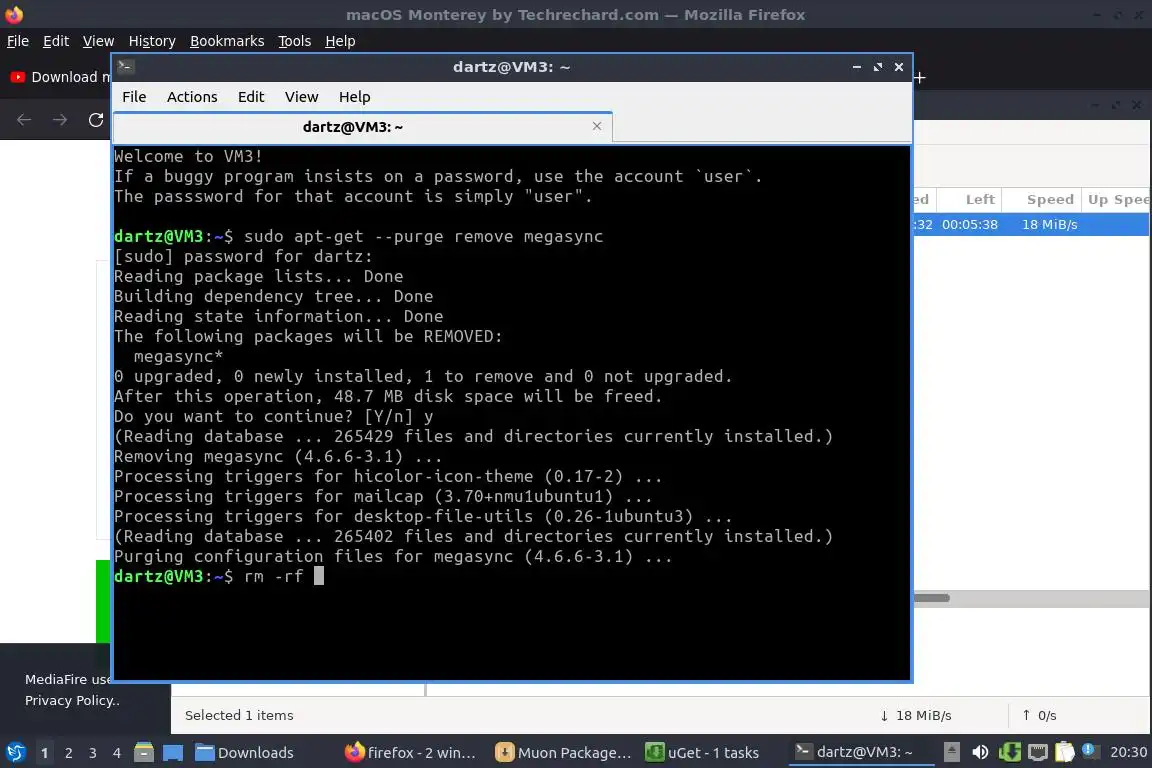This screenshot has height=768, width=1152.
Task: Open Firefox Help menu
Action: click(x=340, y=41)
